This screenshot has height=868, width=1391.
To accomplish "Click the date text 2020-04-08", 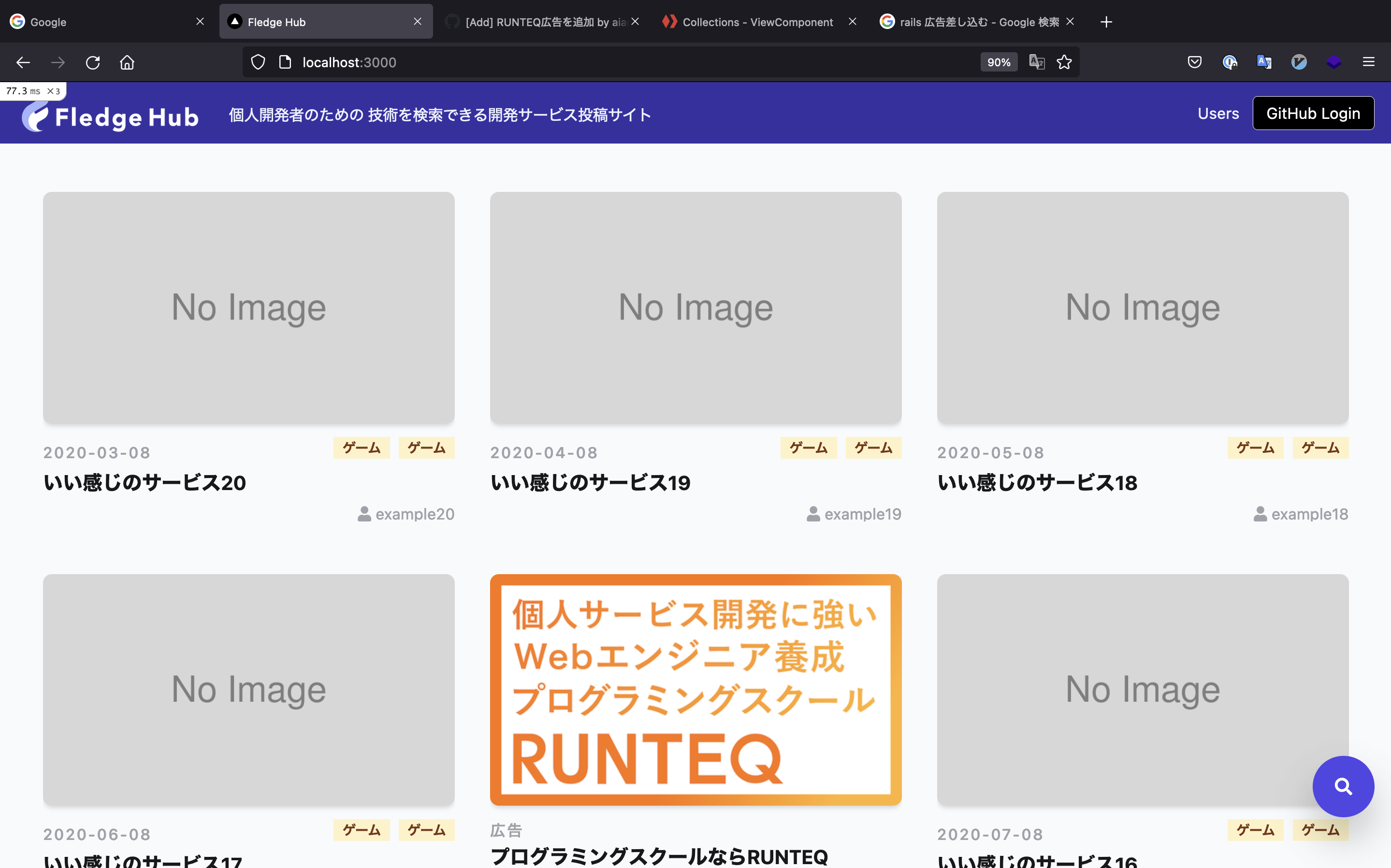I will (544, 452).
